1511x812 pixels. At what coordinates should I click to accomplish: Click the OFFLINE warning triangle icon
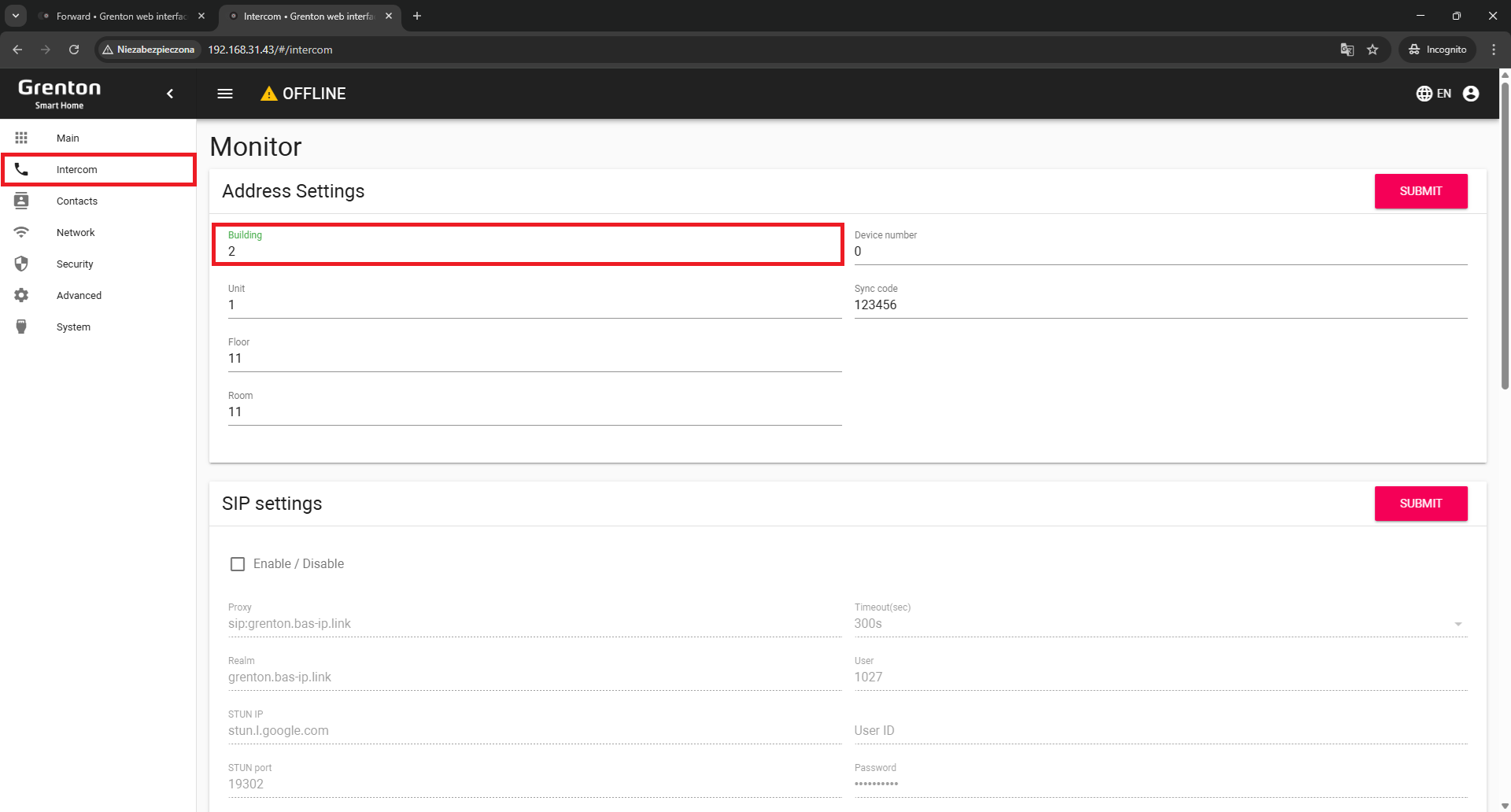click(269, 94)
